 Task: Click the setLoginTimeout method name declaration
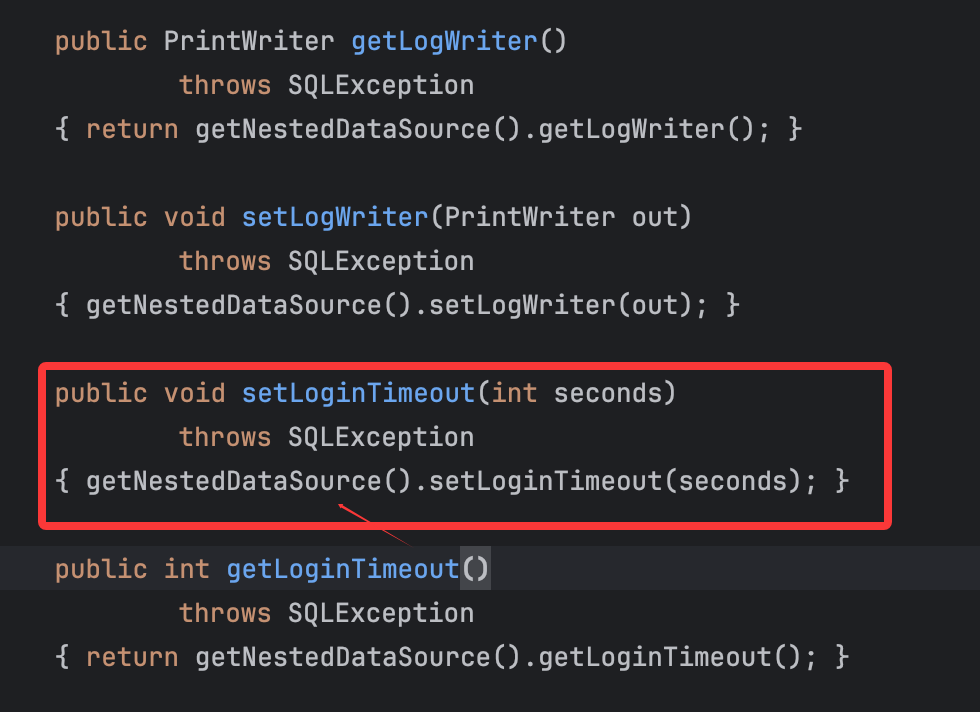[359, 394]
